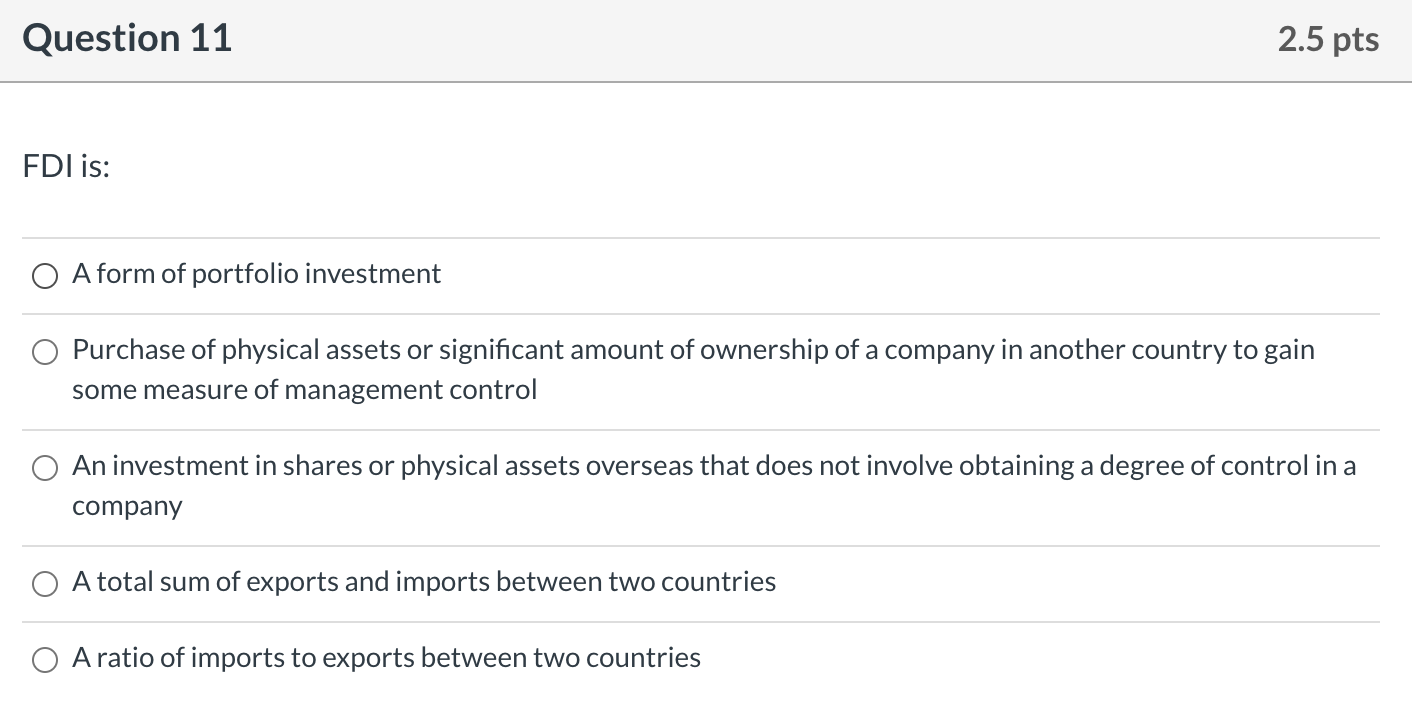Click the 'Question 11' heading
Viewport: 1412px width, 726px height.
[x=127, y=38]
